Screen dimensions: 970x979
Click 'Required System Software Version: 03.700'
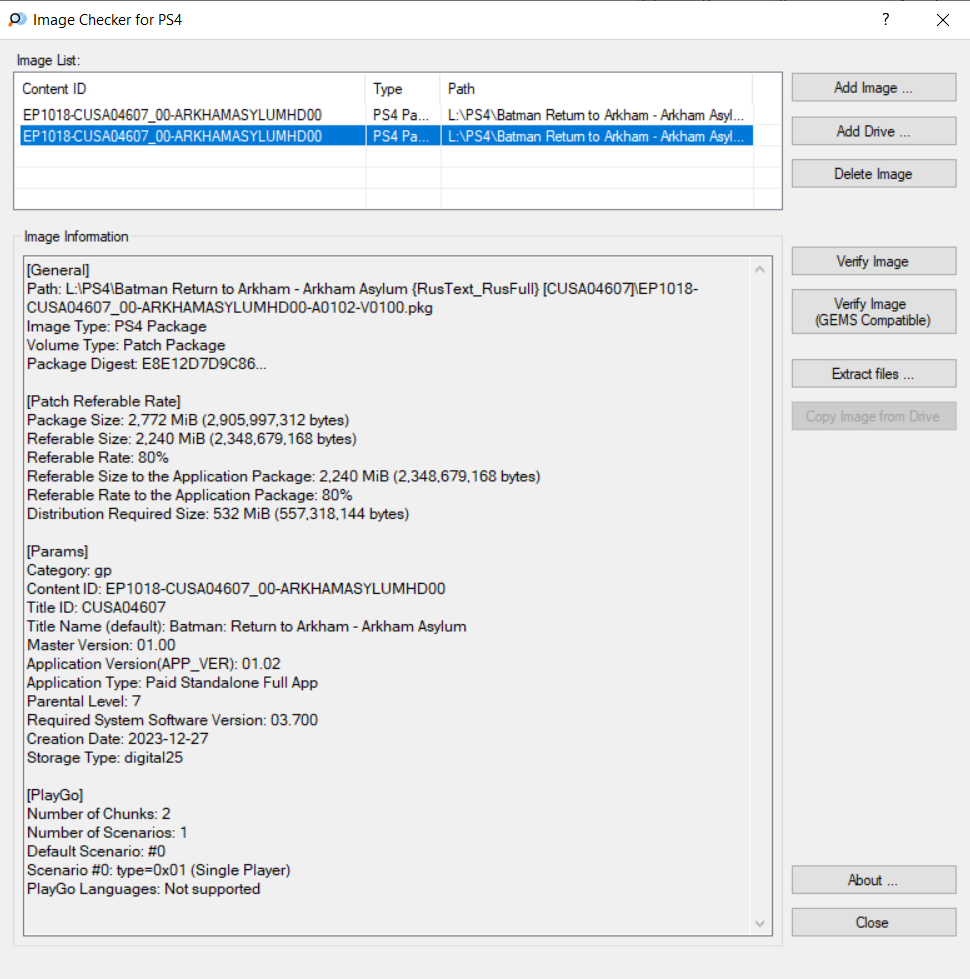pyautogui.click(x=172, y=720)
